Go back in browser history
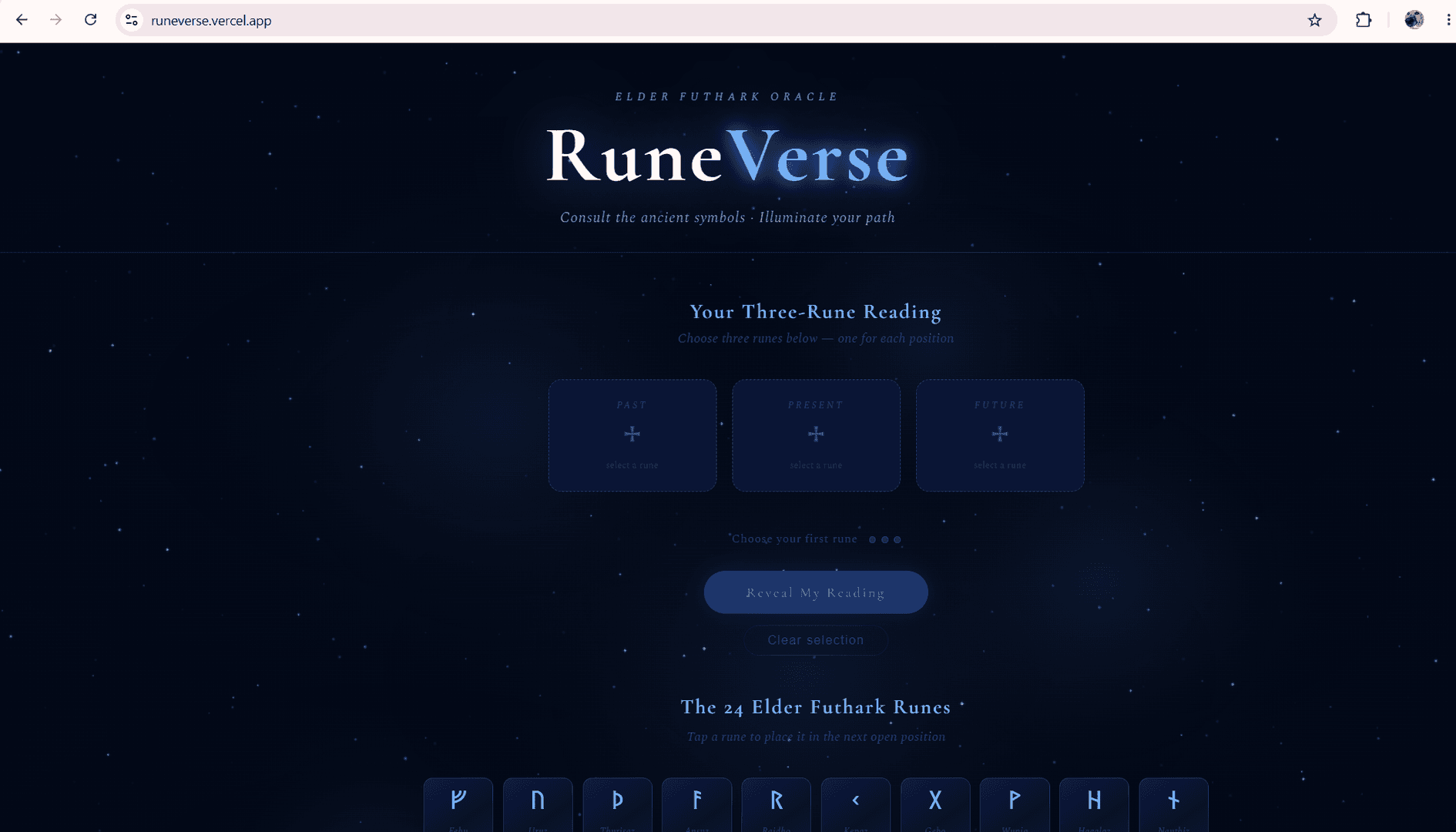This screenshot has width=1456, height=832. (22, 20)
